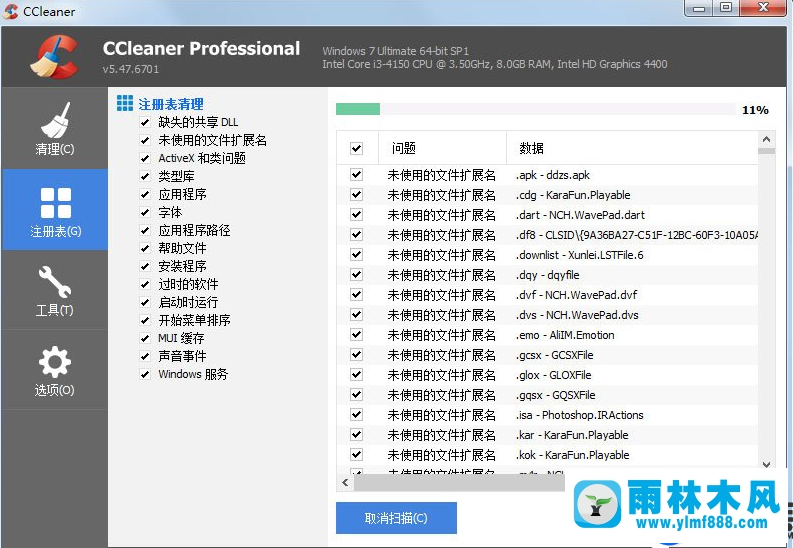Uncheck Windows 服务 option
793x548 pixels.
(x=145, y=374)
